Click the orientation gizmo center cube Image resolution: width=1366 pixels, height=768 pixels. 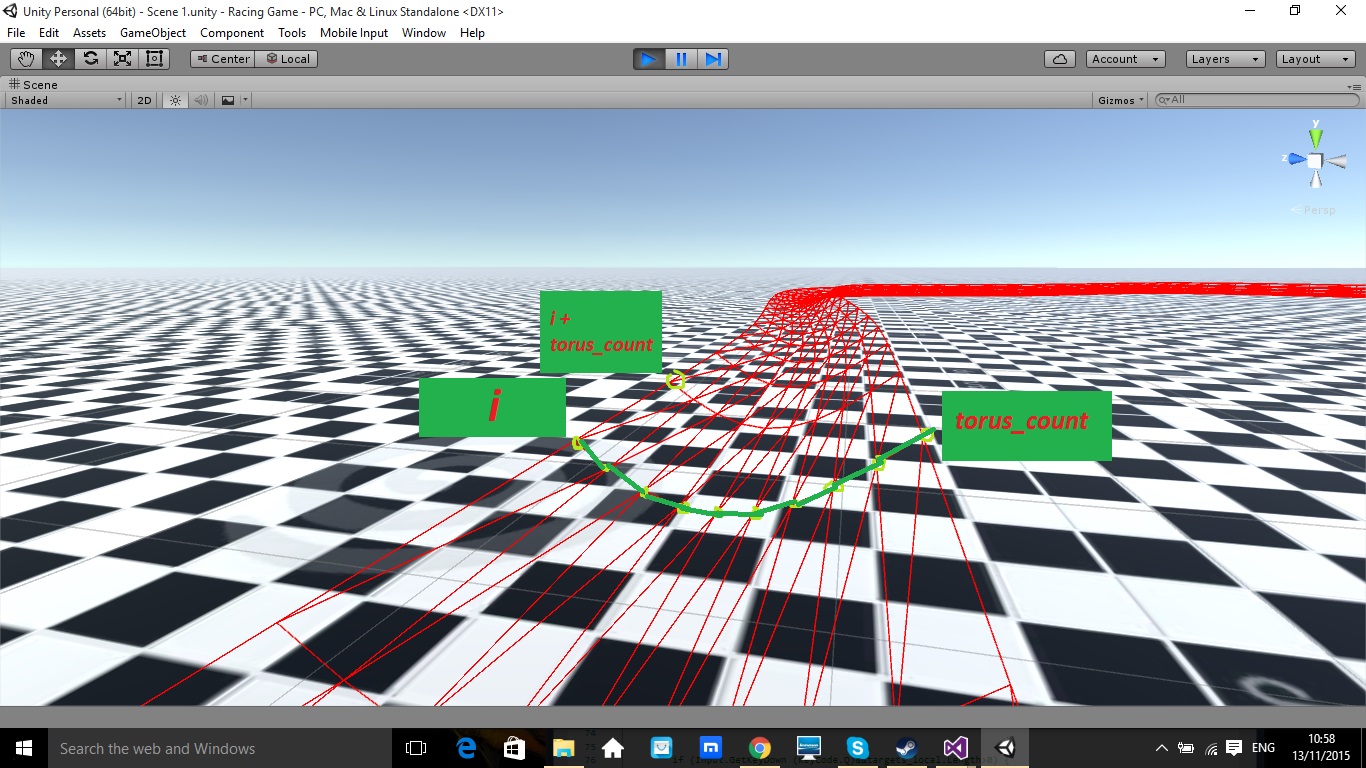pos(1315,160)
